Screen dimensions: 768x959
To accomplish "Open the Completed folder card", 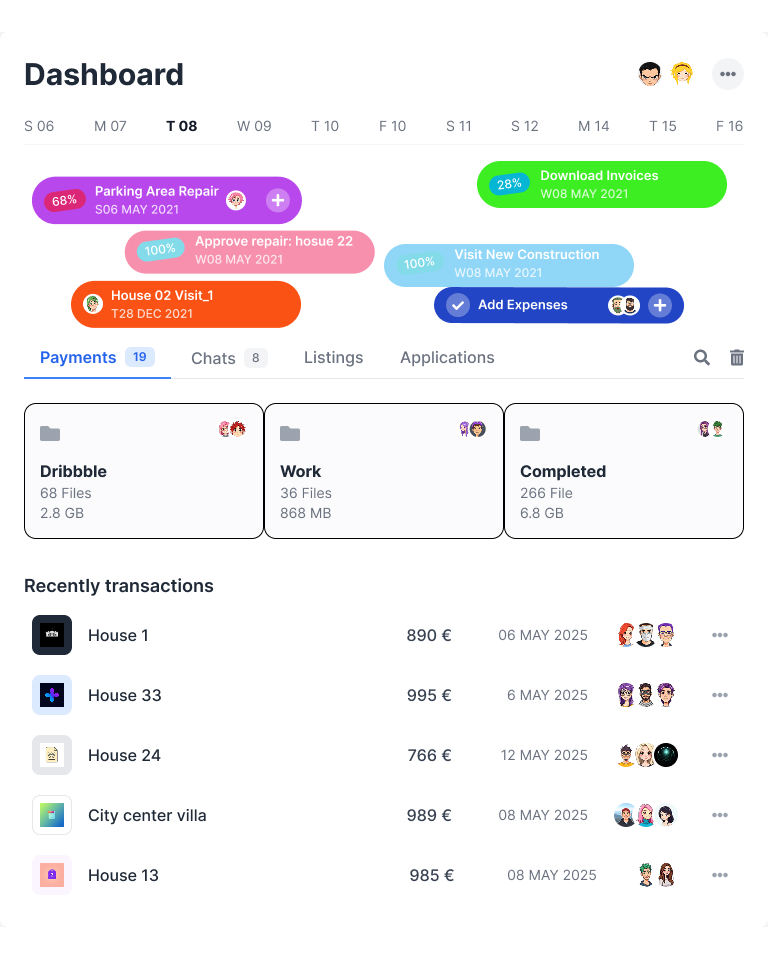I will [x=624, y=471].
